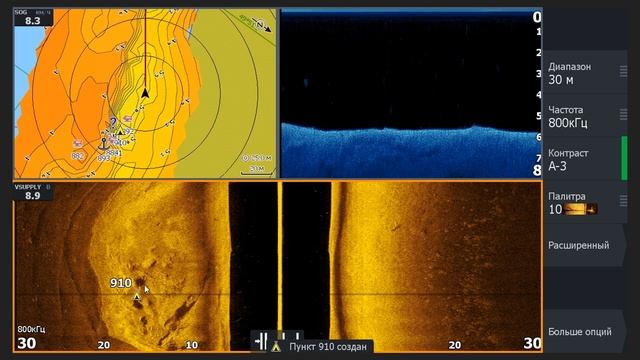Click the 5 depth mark on sonar scale
The image size is (640, 360).
pos(539,116)
